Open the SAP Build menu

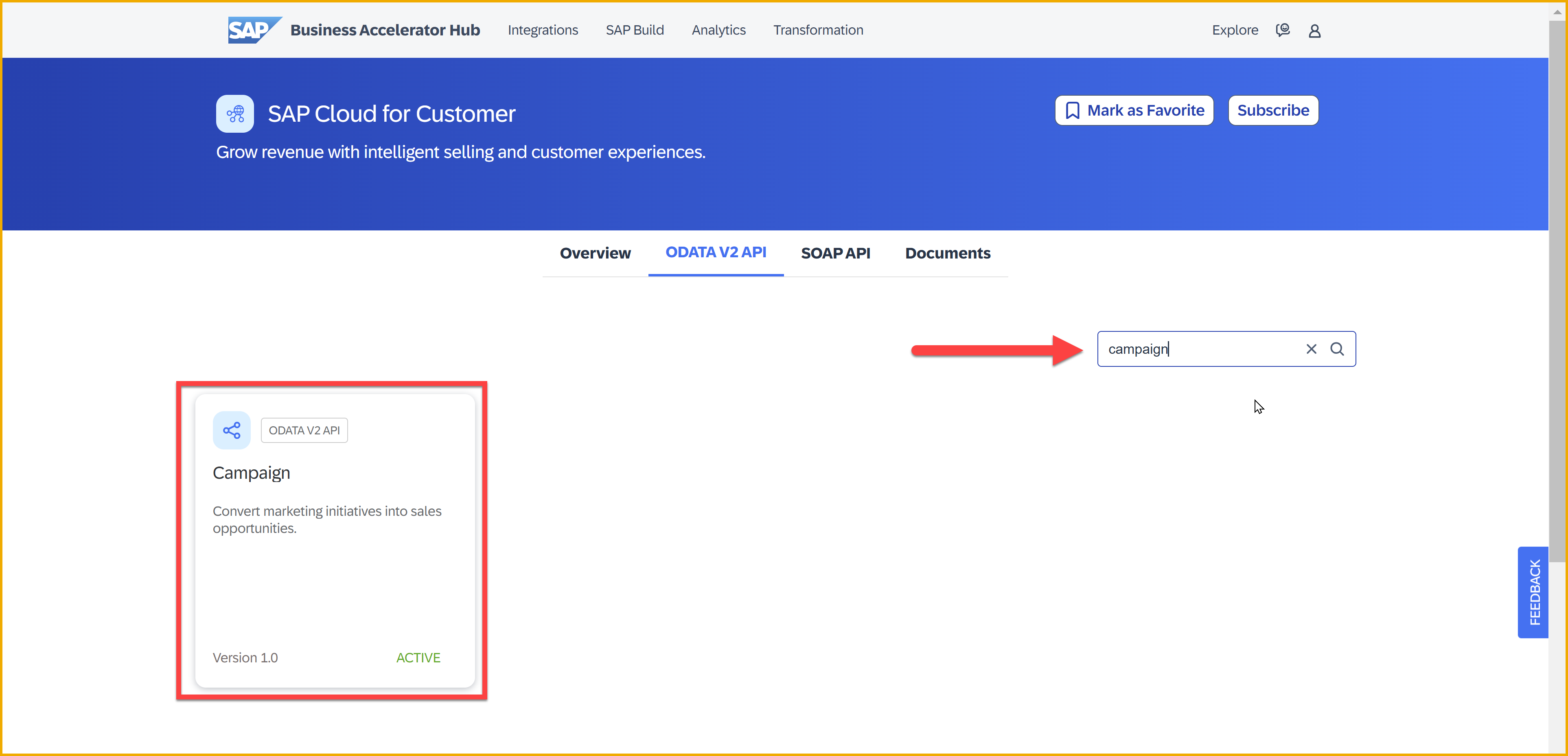(634, 30)
